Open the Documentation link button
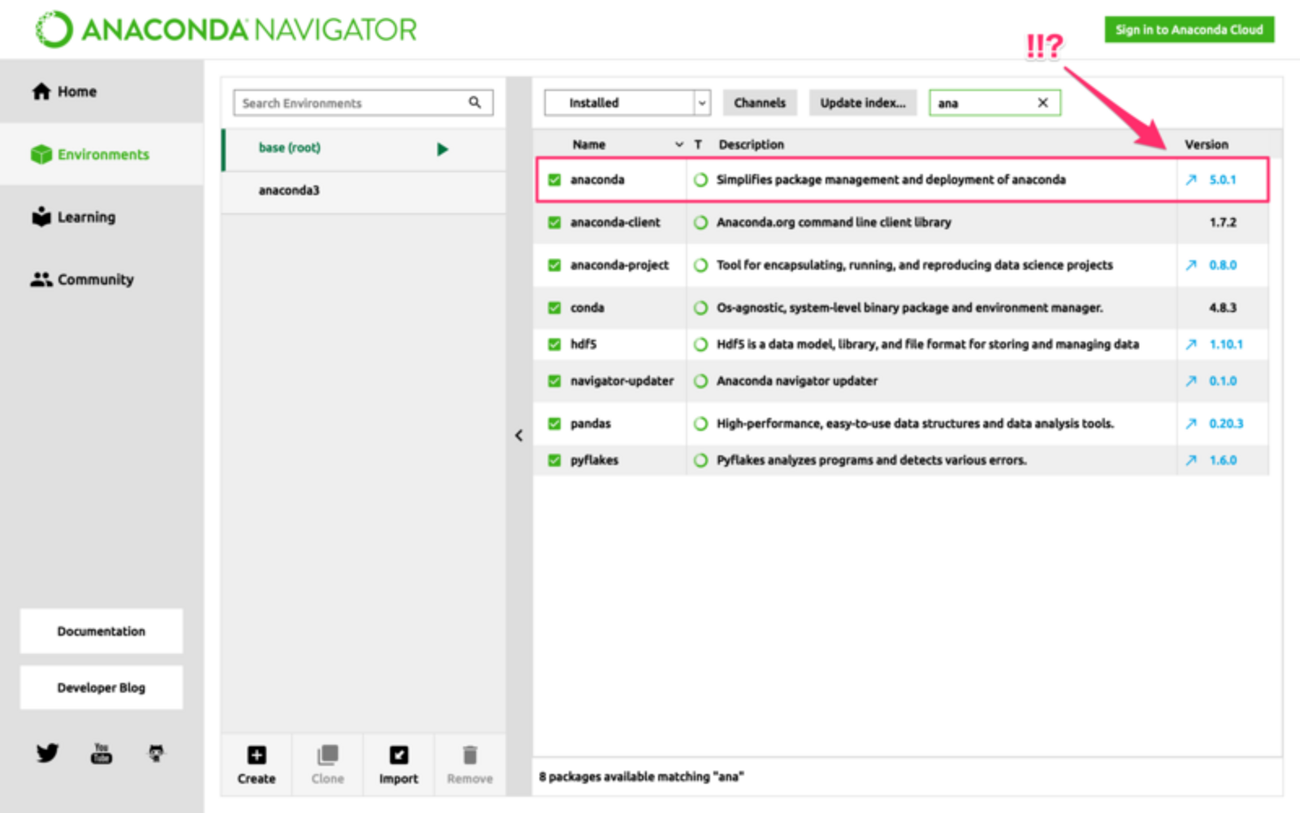 click(101, 631)
